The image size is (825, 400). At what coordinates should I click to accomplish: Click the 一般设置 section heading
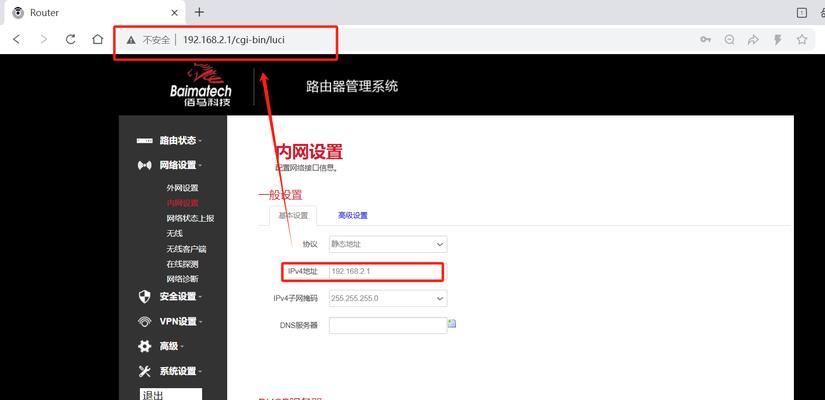pos(280,195)
